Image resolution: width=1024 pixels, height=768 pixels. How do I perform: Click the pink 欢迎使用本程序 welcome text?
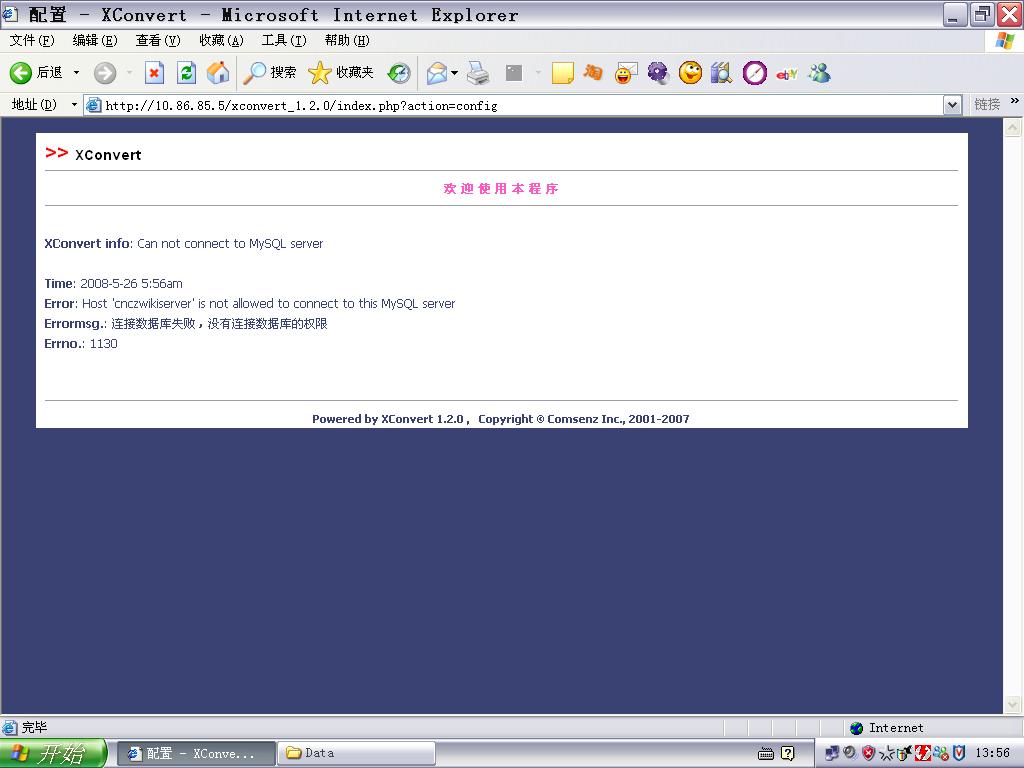(x=501, y=189)
